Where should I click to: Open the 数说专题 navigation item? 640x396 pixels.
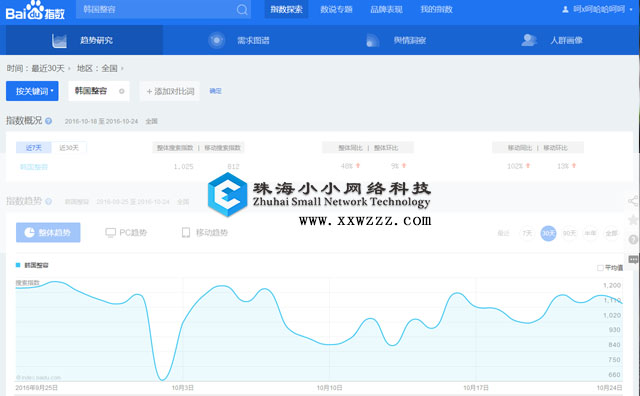336,9
